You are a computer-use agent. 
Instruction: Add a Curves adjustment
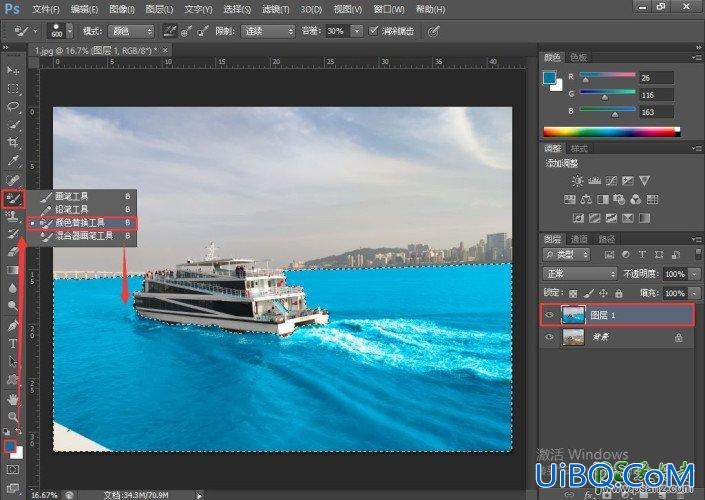[x=611, y=181]
